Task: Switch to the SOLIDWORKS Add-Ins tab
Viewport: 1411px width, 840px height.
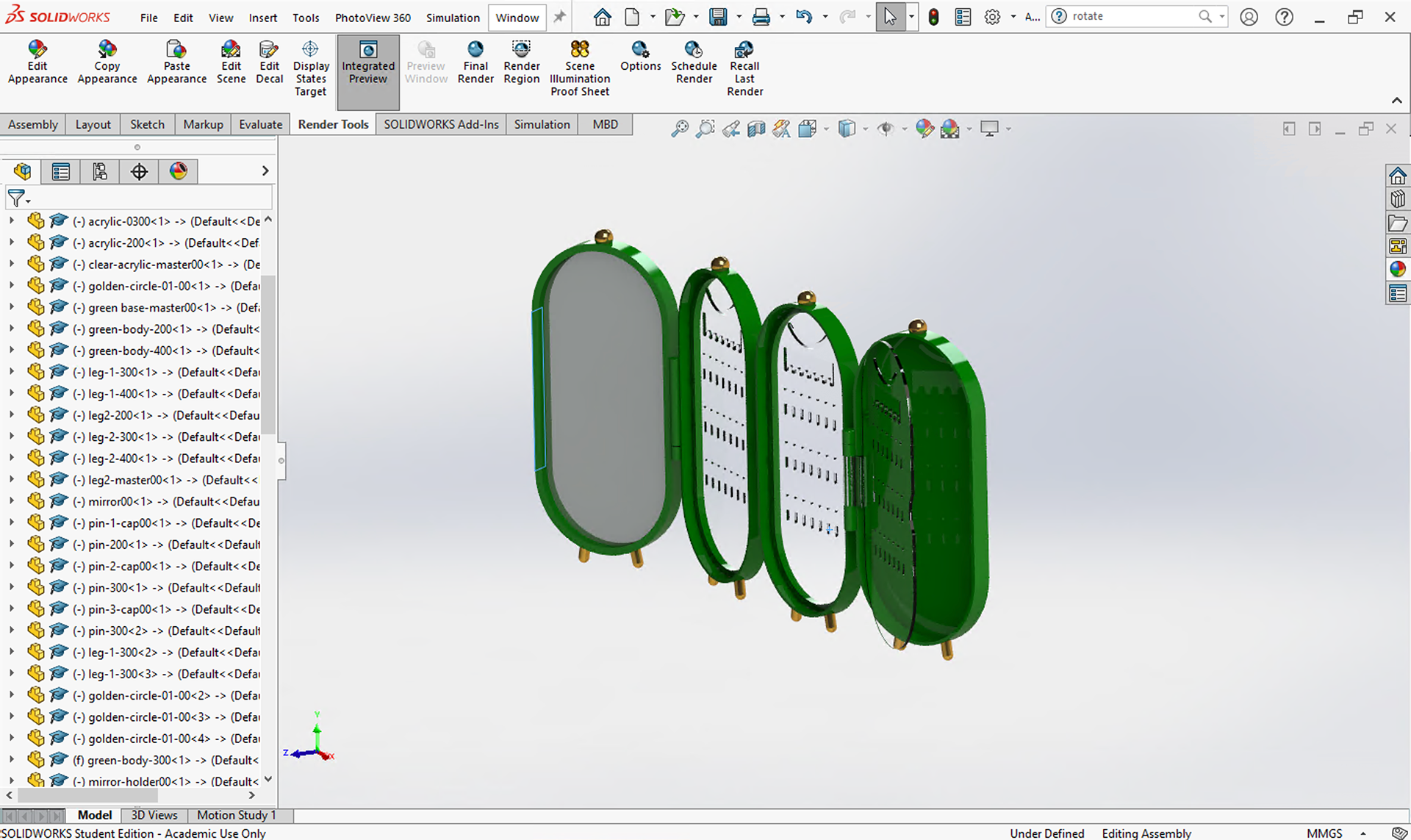Action: point(441,124)
